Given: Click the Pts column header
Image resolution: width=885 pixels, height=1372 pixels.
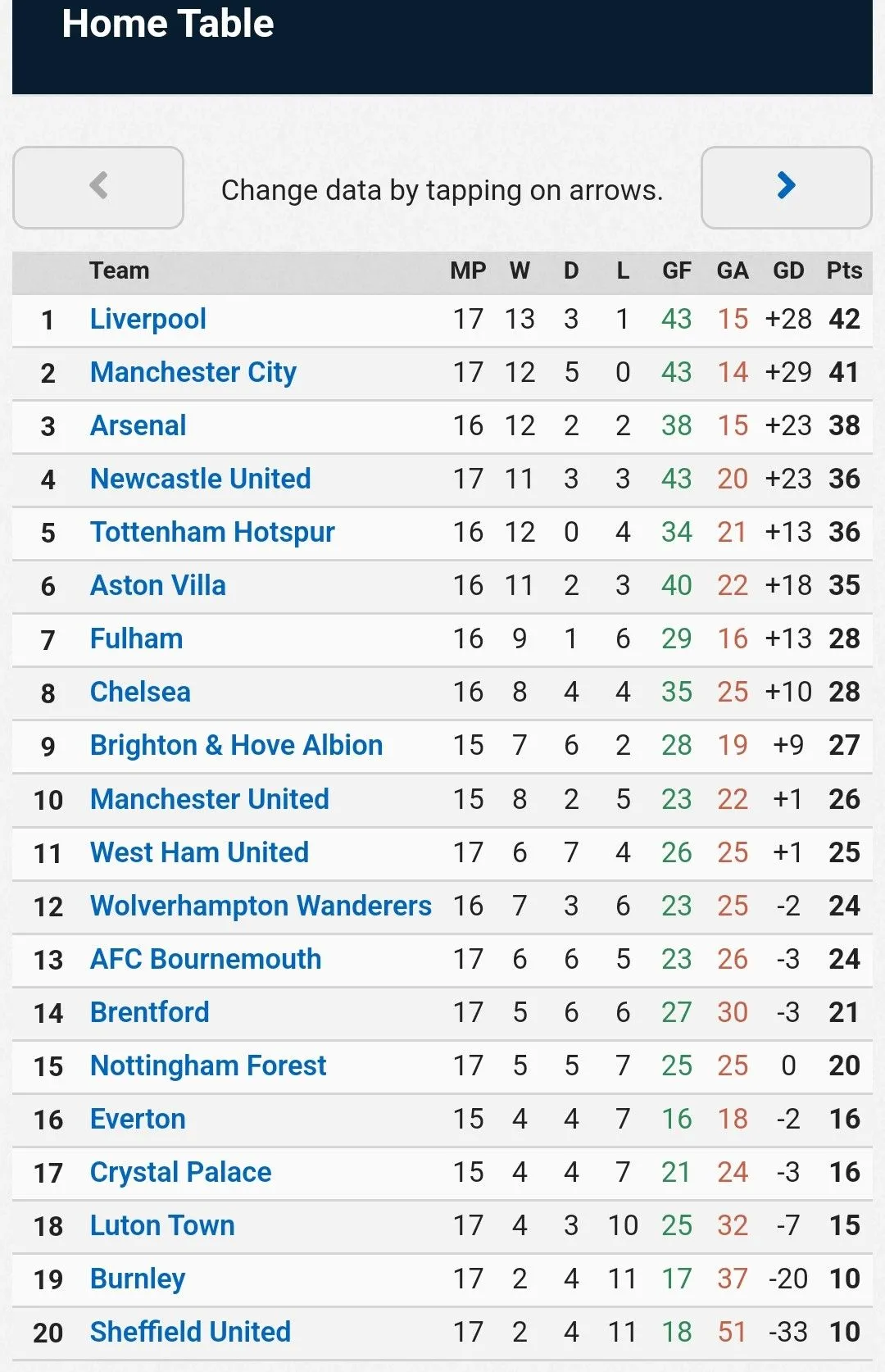Looking at the screenshot, I should point(844,270).
